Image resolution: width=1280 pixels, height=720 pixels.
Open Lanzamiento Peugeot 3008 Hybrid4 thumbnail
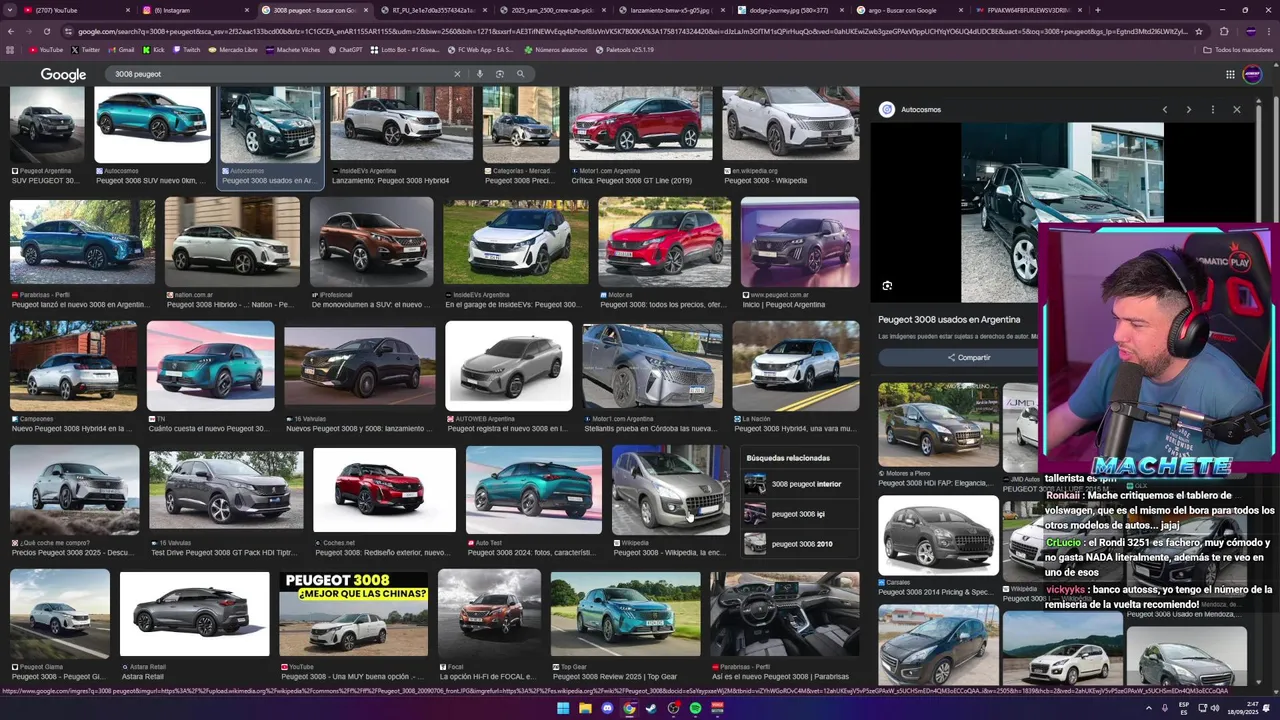pos(401,123)
